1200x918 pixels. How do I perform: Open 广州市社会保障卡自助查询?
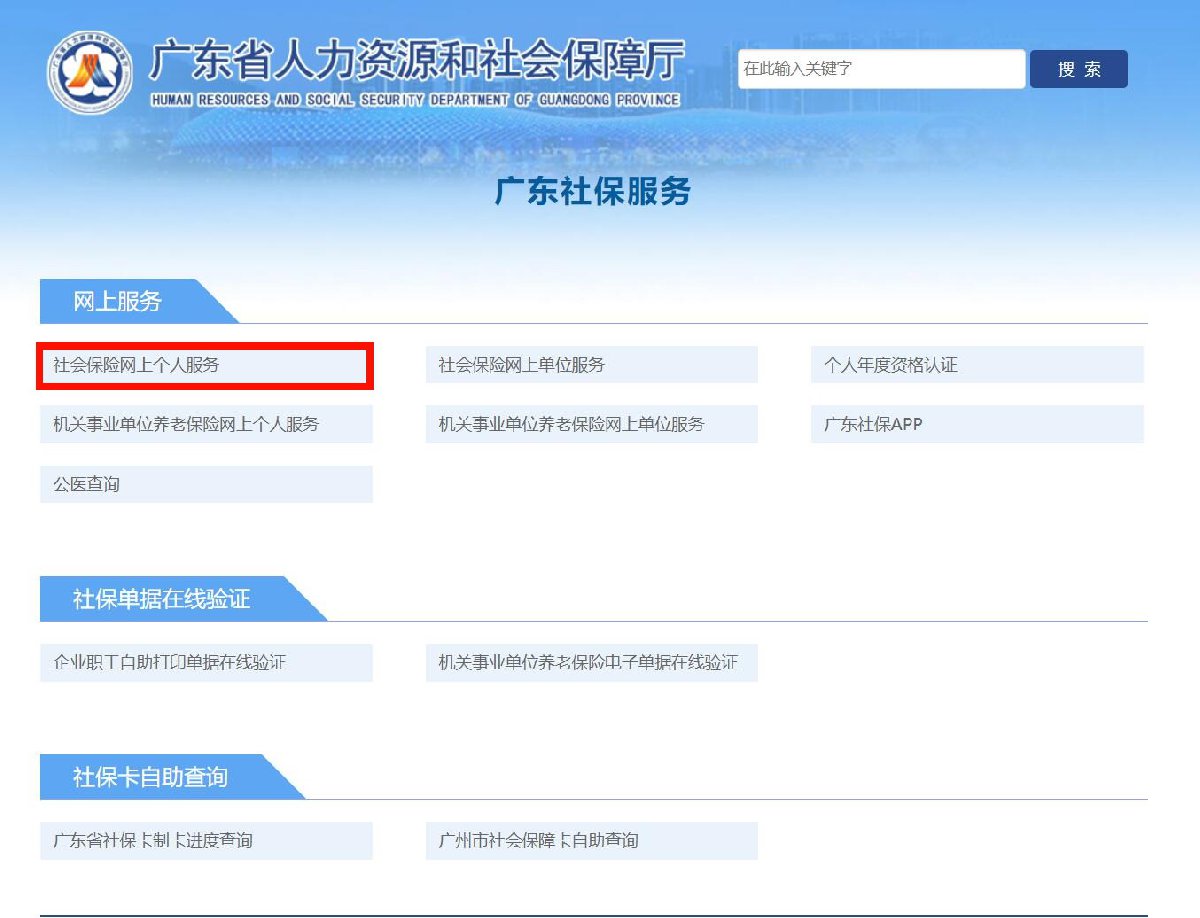(x=591, y=840)
